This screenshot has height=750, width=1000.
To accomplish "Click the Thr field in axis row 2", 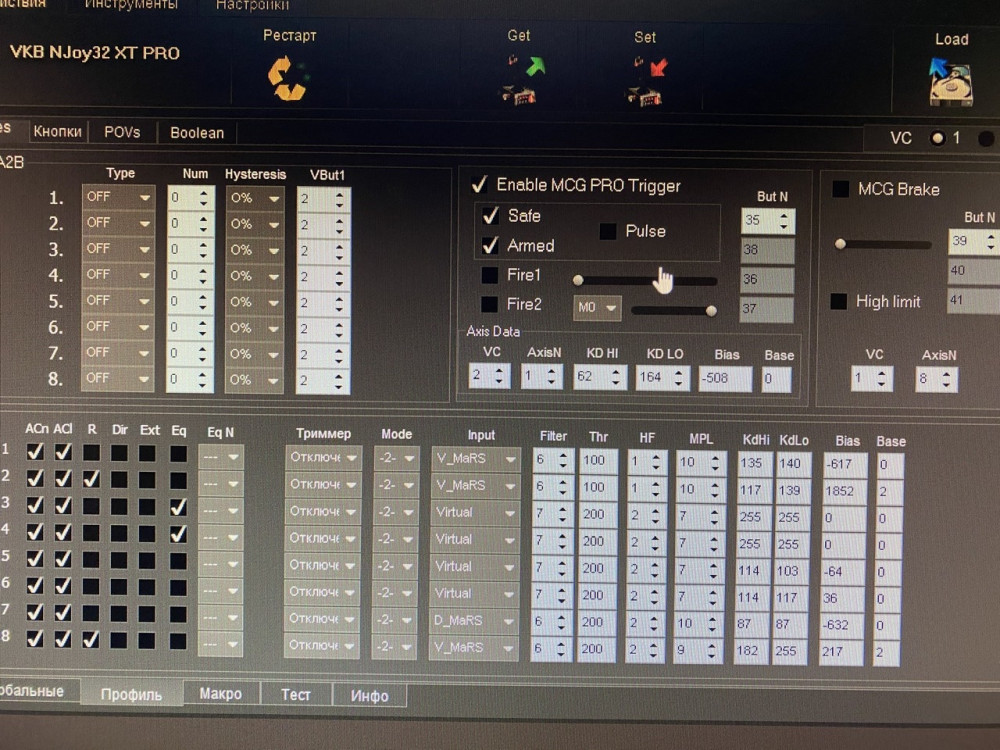I will (598, 488).
